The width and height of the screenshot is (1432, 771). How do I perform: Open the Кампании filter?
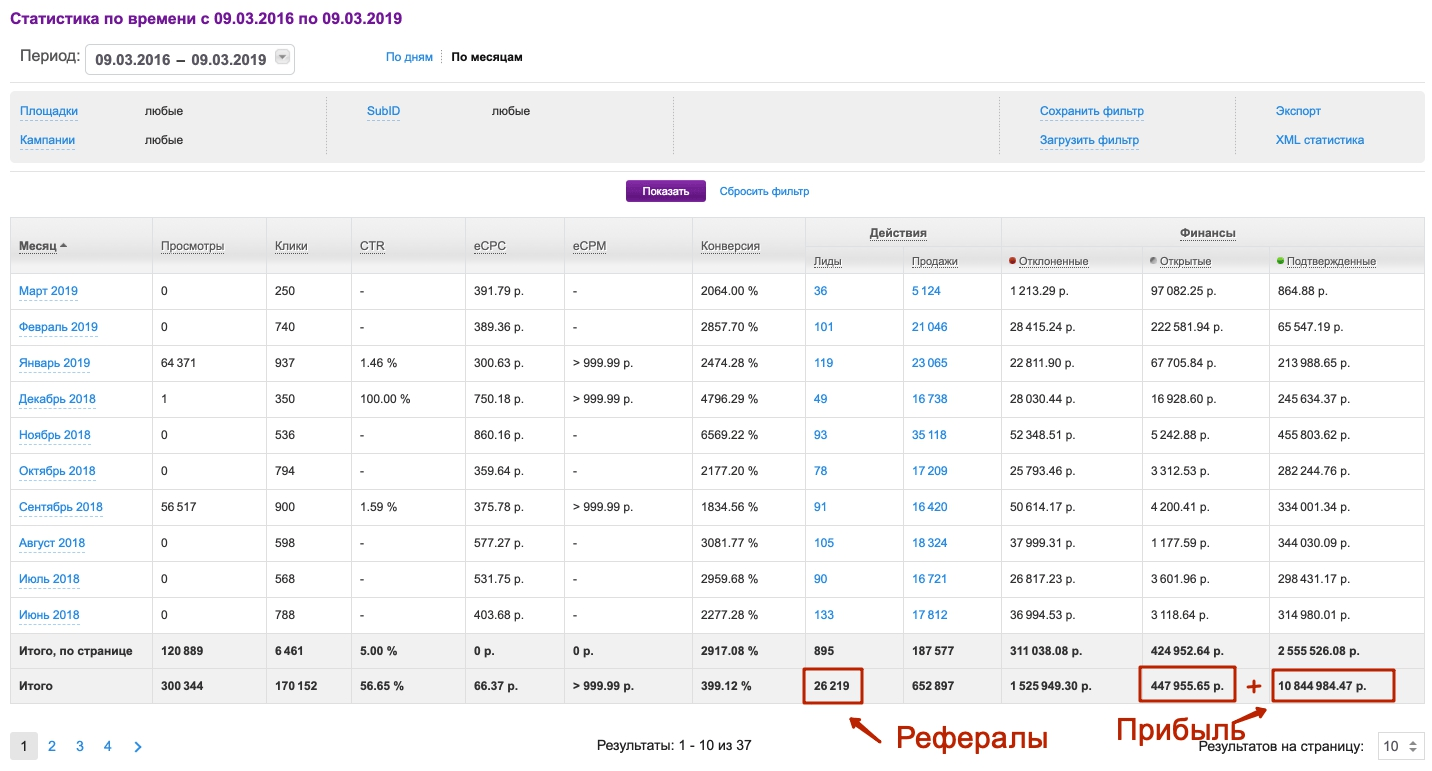47,140
